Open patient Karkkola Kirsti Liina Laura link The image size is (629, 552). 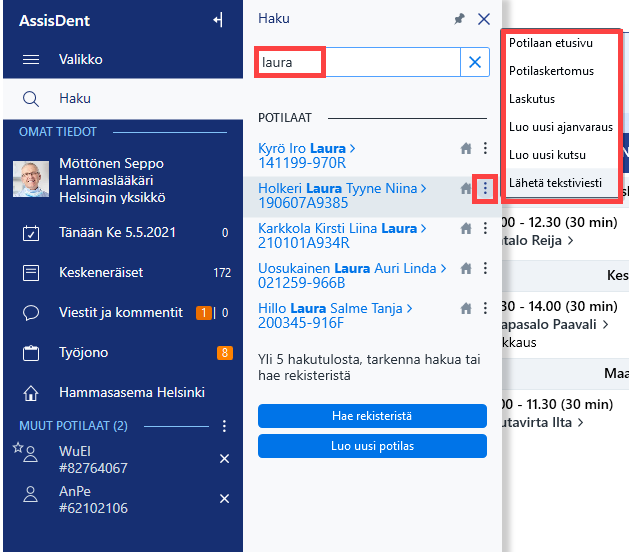click(342, 228)
